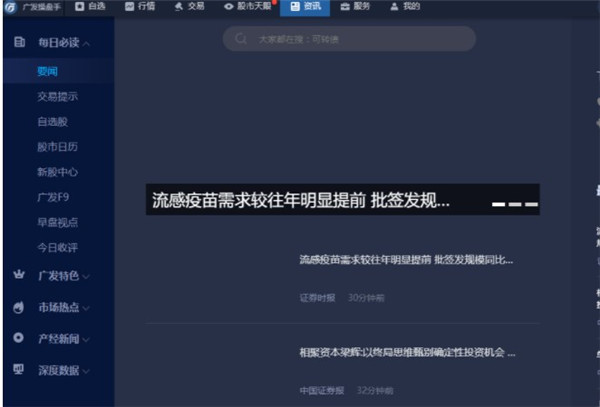The image size is (600, 407).
Task: Click the 我的 person icon
Action: (x=394, y=7)
